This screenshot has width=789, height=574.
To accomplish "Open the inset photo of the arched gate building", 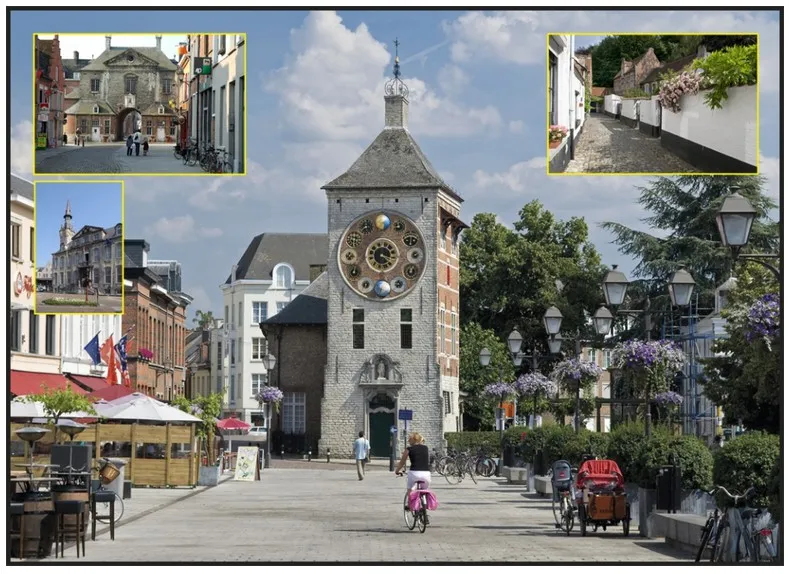I will [140, 104].
